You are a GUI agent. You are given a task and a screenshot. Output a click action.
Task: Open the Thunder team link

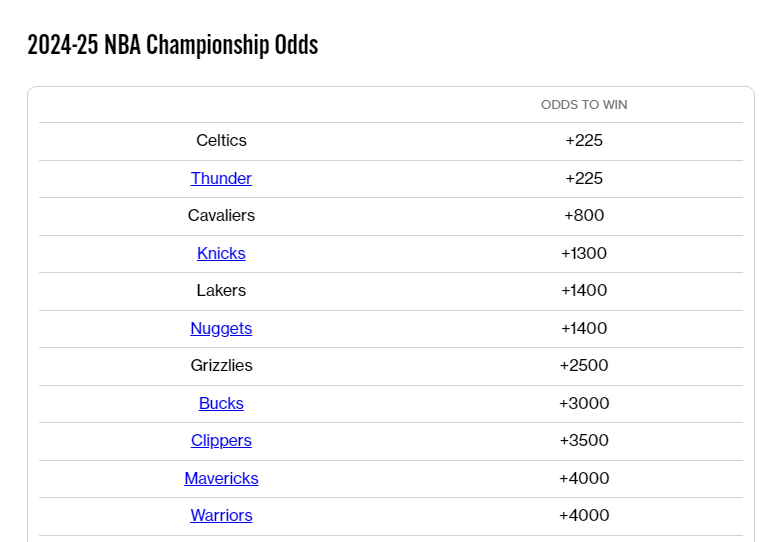tap(221, 178)
